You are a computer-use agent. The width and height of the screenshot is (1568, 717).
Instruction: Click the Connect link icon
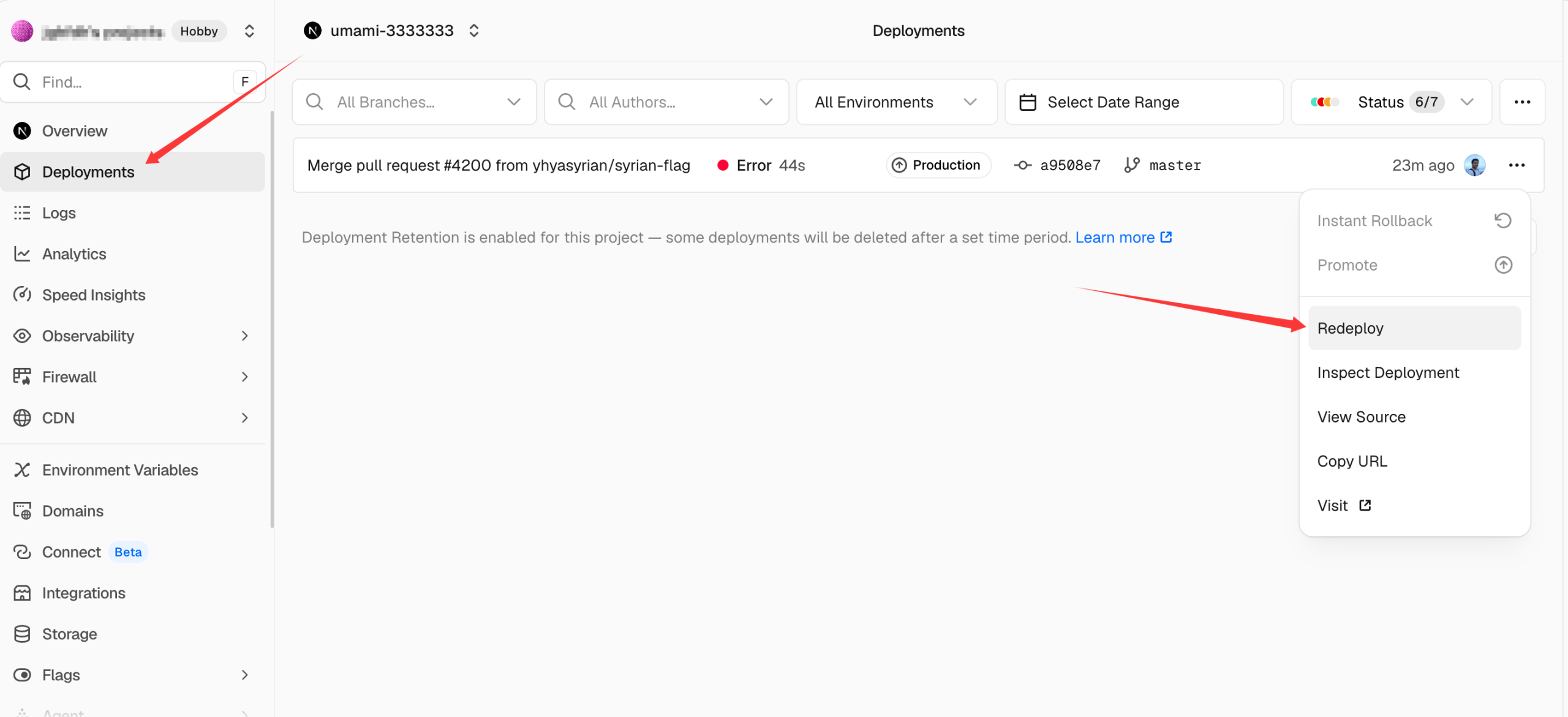[22, 552]
